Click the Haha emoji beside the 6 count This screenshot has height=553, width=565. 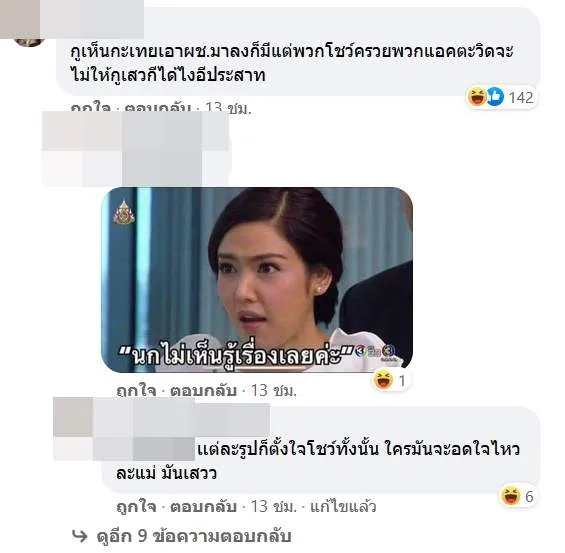point(511,496)
